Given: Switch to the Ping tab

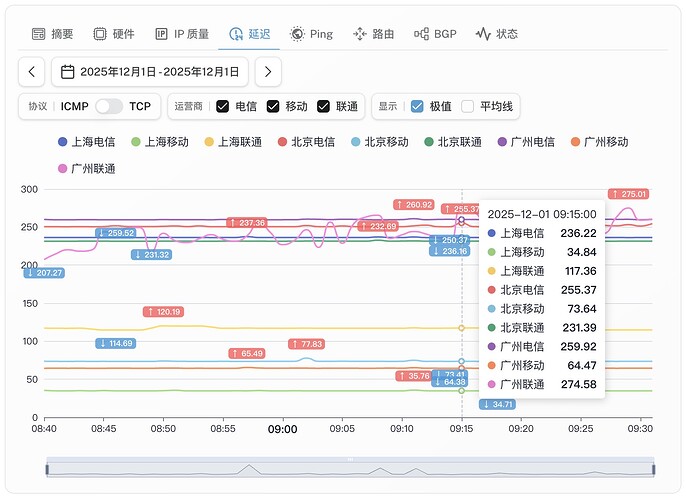Looking at the screenshot, I should click(311, 34).
